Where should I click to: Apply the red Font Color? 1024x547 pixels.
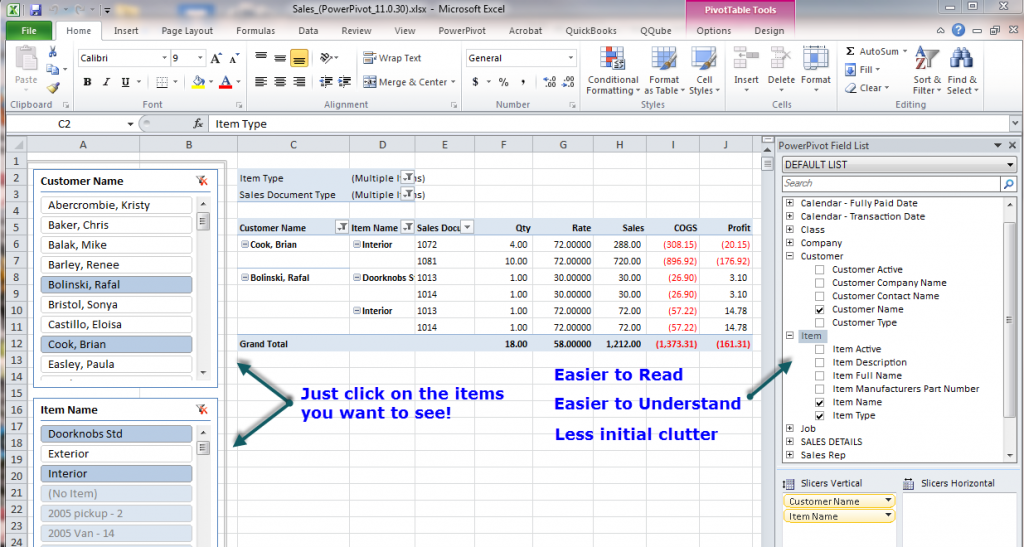(225, 82)
